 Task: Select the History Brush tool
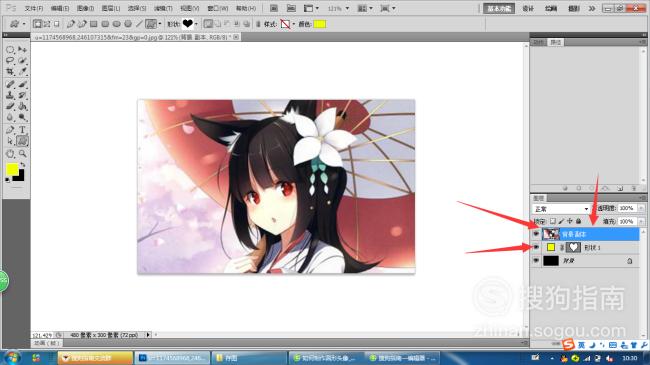point(22,95)
